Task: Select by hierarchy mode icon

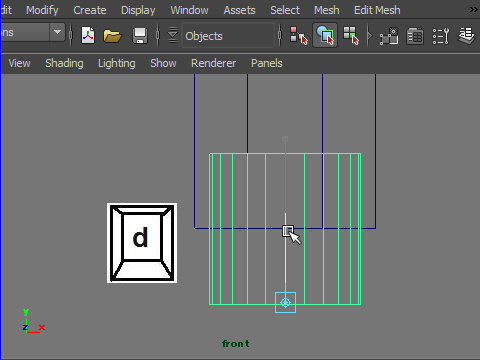Action: (x=298, y=35)
